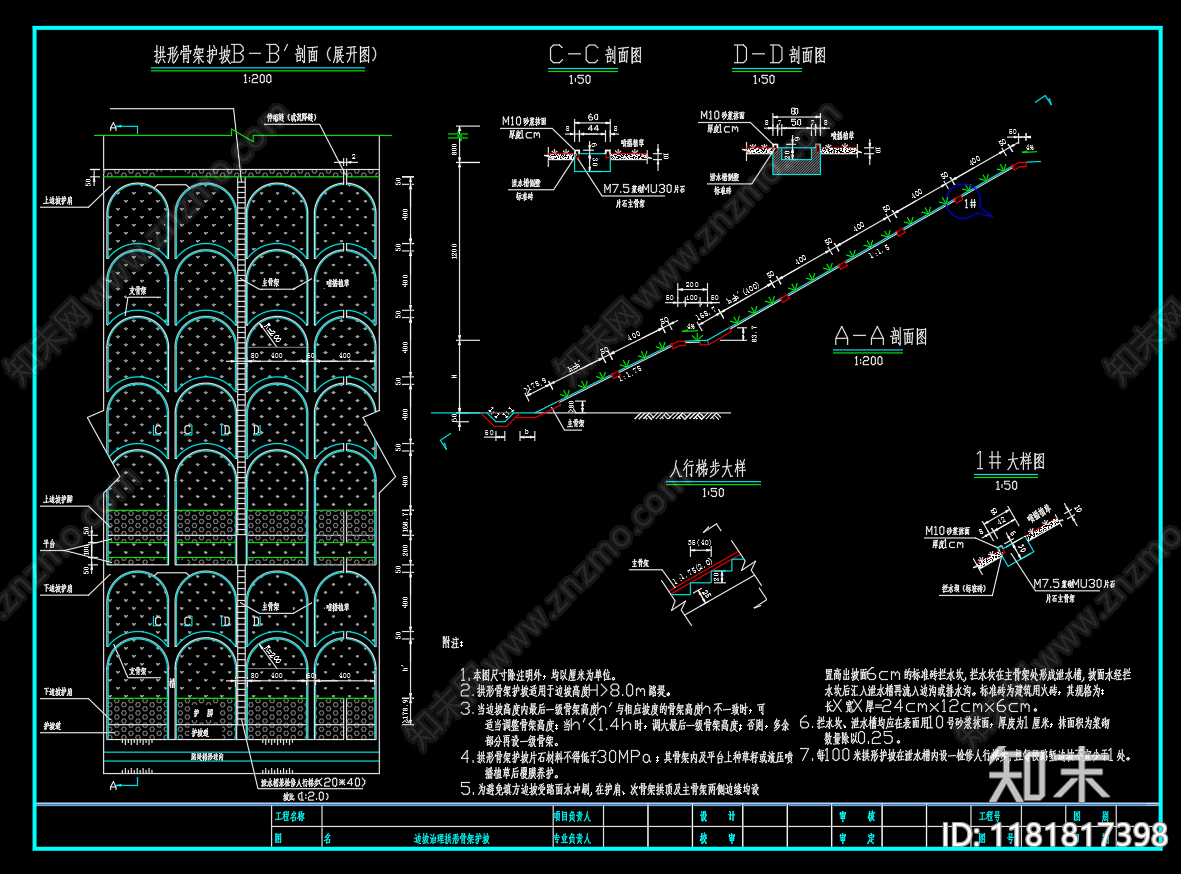Viewport: 1181px width, 874px height.
Task: Click the ID:1181817398 text
Action: [1056, 835]
